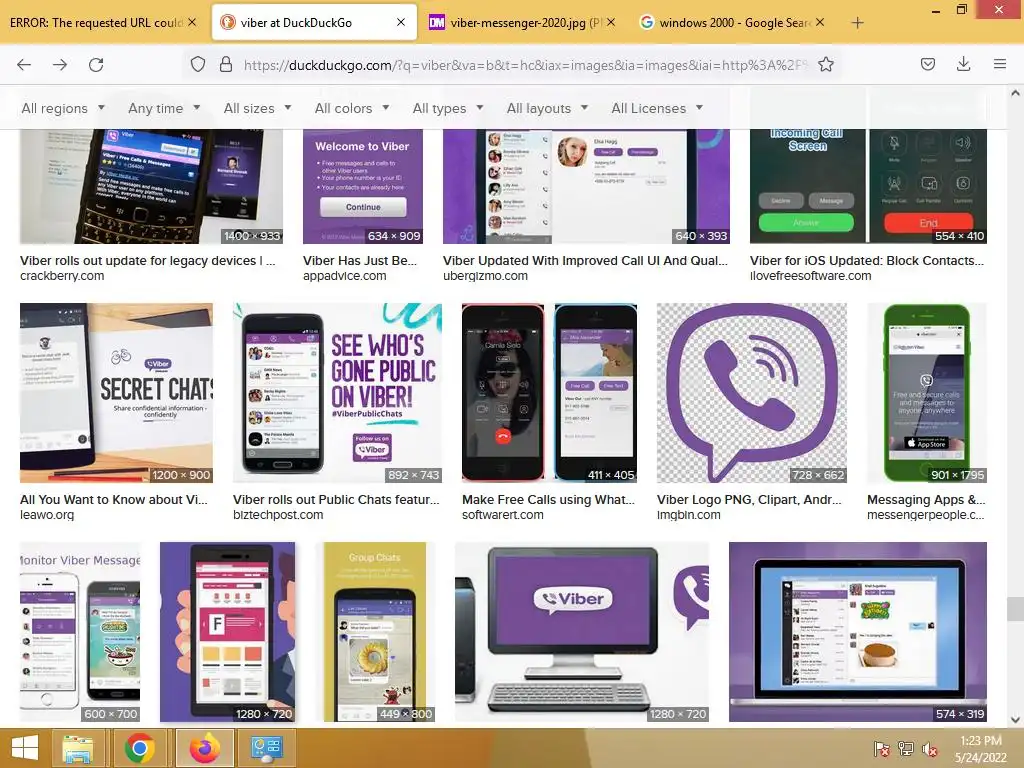Viewport: 1024px width, 768px height.
Task: Select the BlackBerry phones 1400 × 933 image
Action: point(152,186)
